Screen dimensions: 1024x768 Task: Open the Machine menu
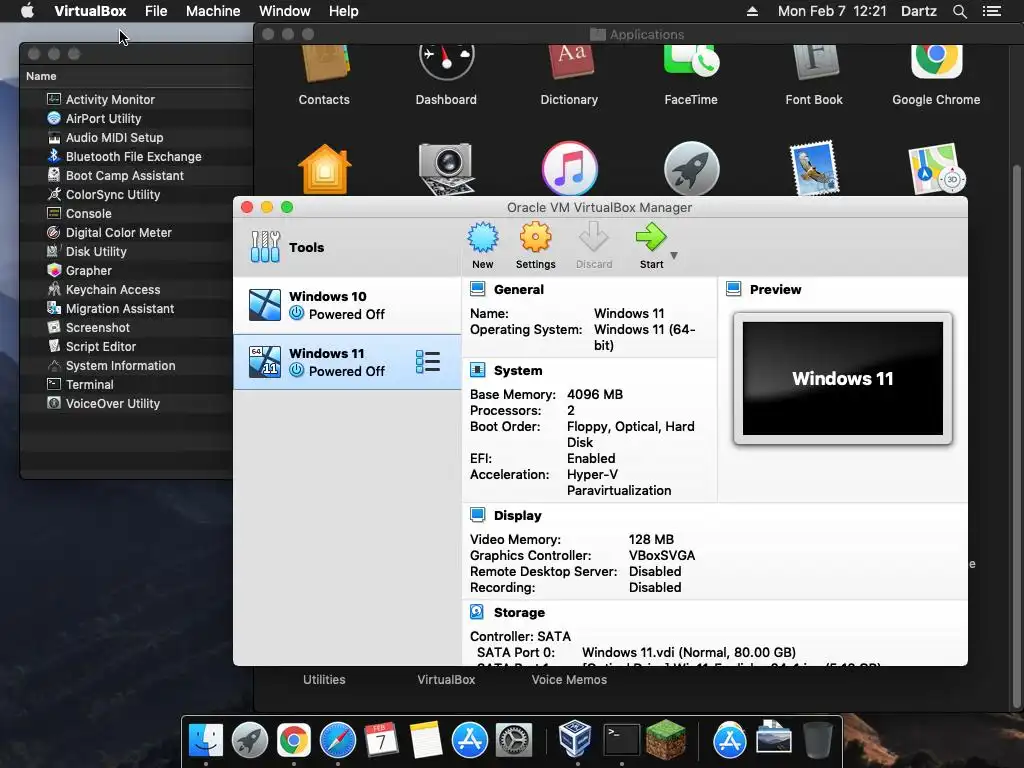[x=213, y=11]
